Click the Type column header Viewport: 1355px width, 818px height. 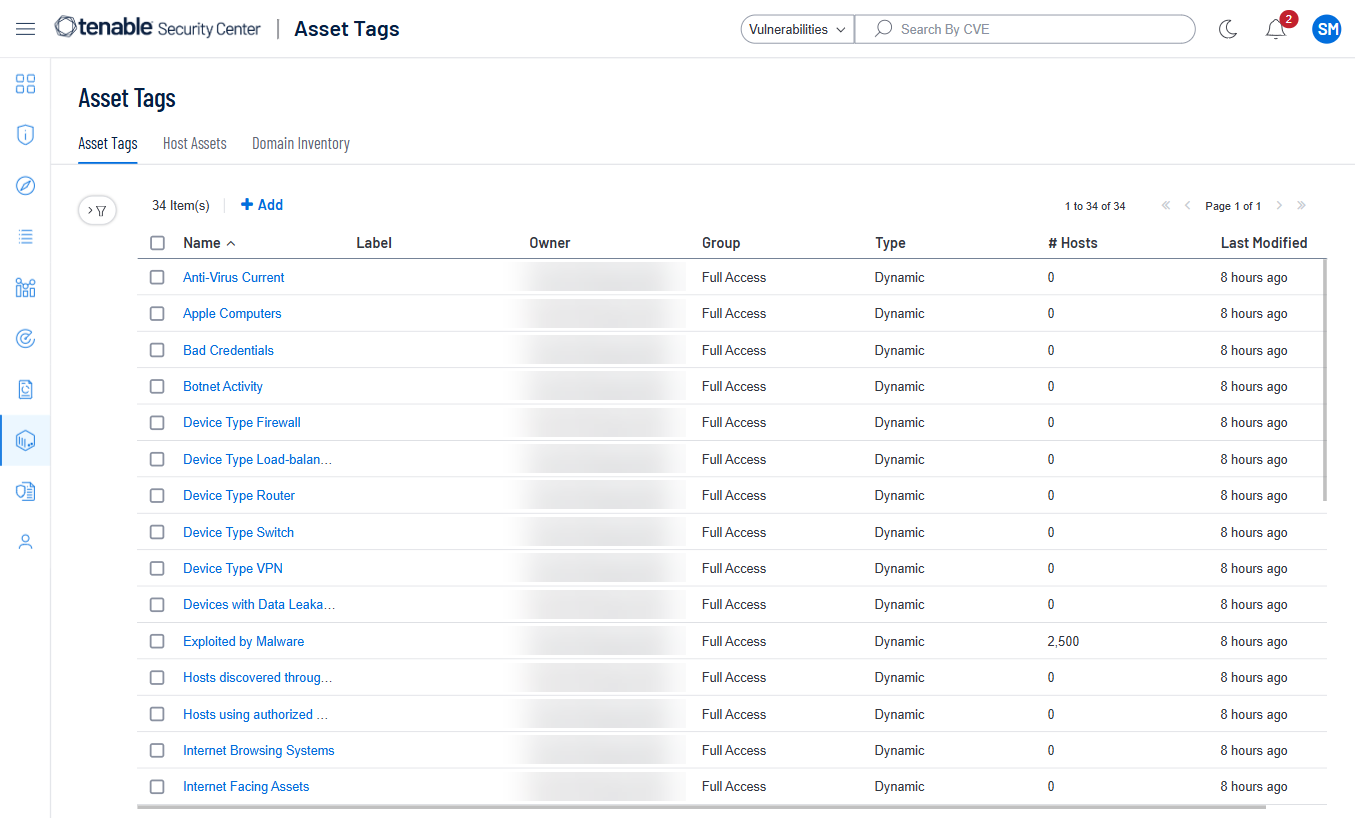(x=890, y=243)
